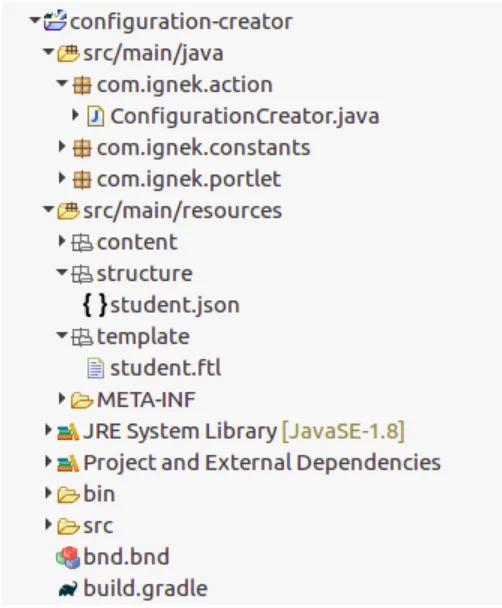Select the student.json file
The image size is (502, 608).
[x=175, y=305]
